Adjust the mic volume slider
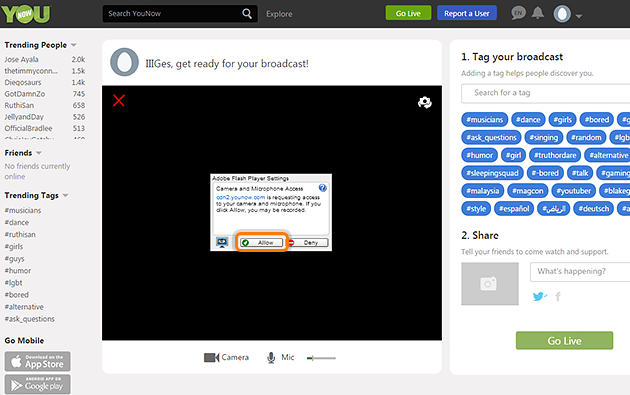Image resolution: width=630 pixels, height=395 pixels. point(321,358)
